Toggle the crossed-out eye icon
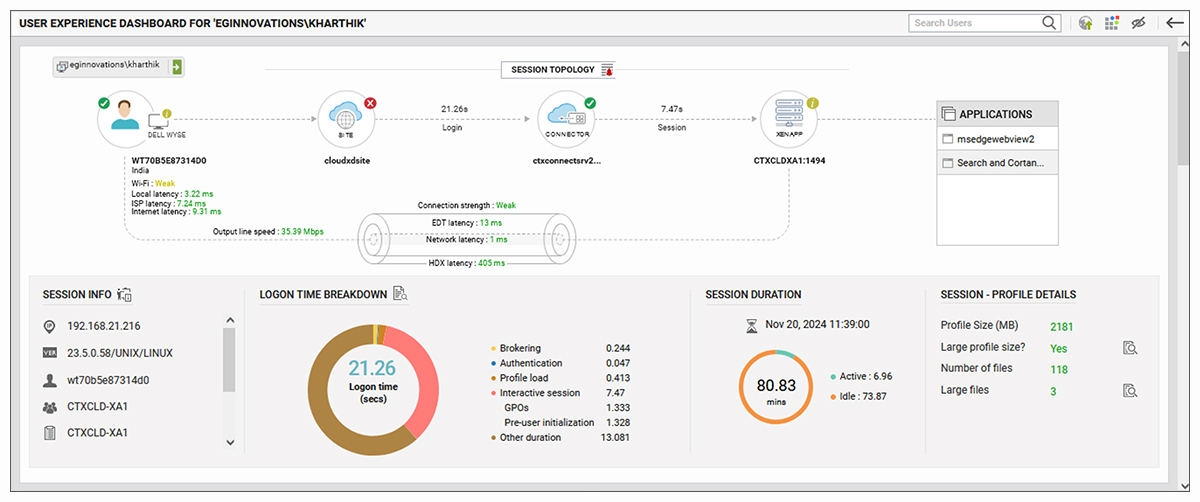The width and height of the screenshot is (1200, 502). click(1138, 23)
